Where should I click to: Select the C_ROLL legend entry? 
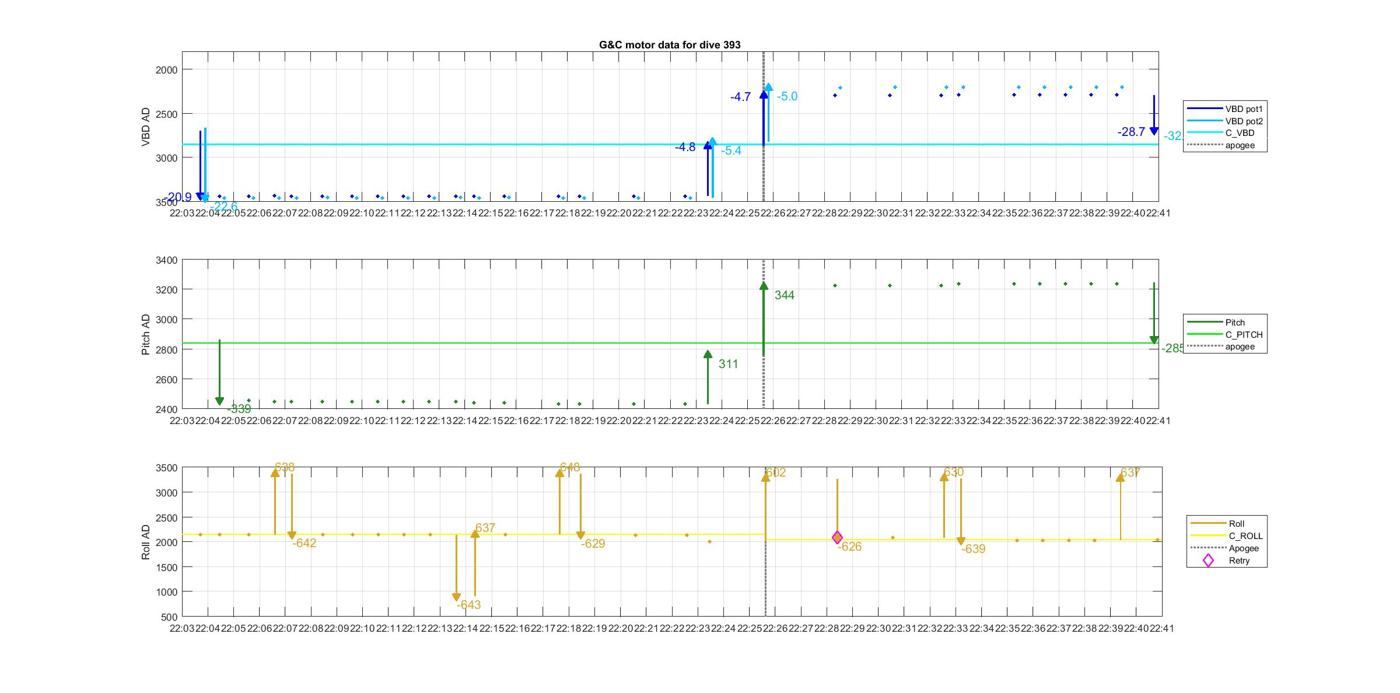point(1226,536)
